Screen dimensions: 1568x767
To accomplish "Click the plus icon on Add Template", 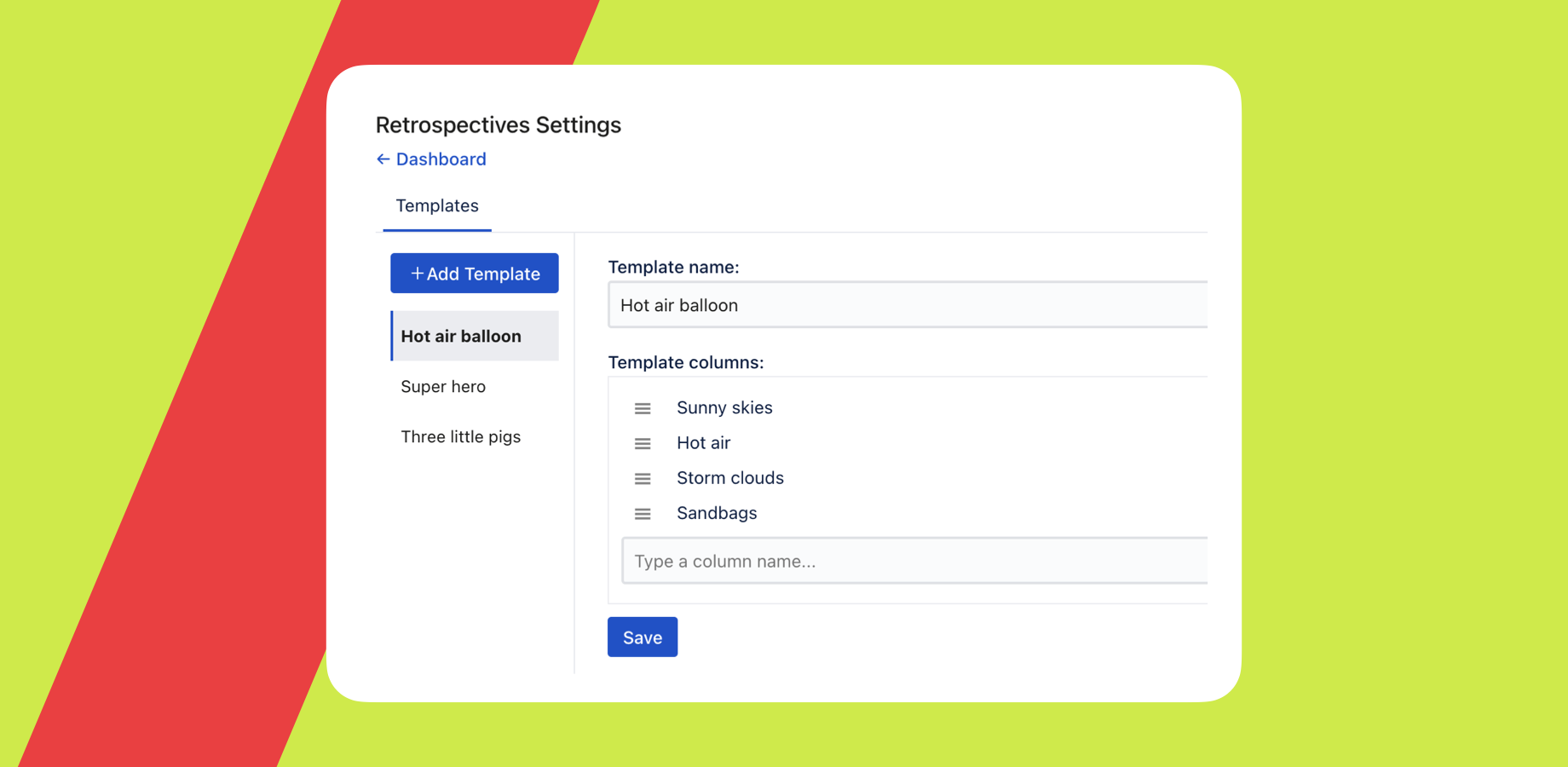I will click(418, 274).
